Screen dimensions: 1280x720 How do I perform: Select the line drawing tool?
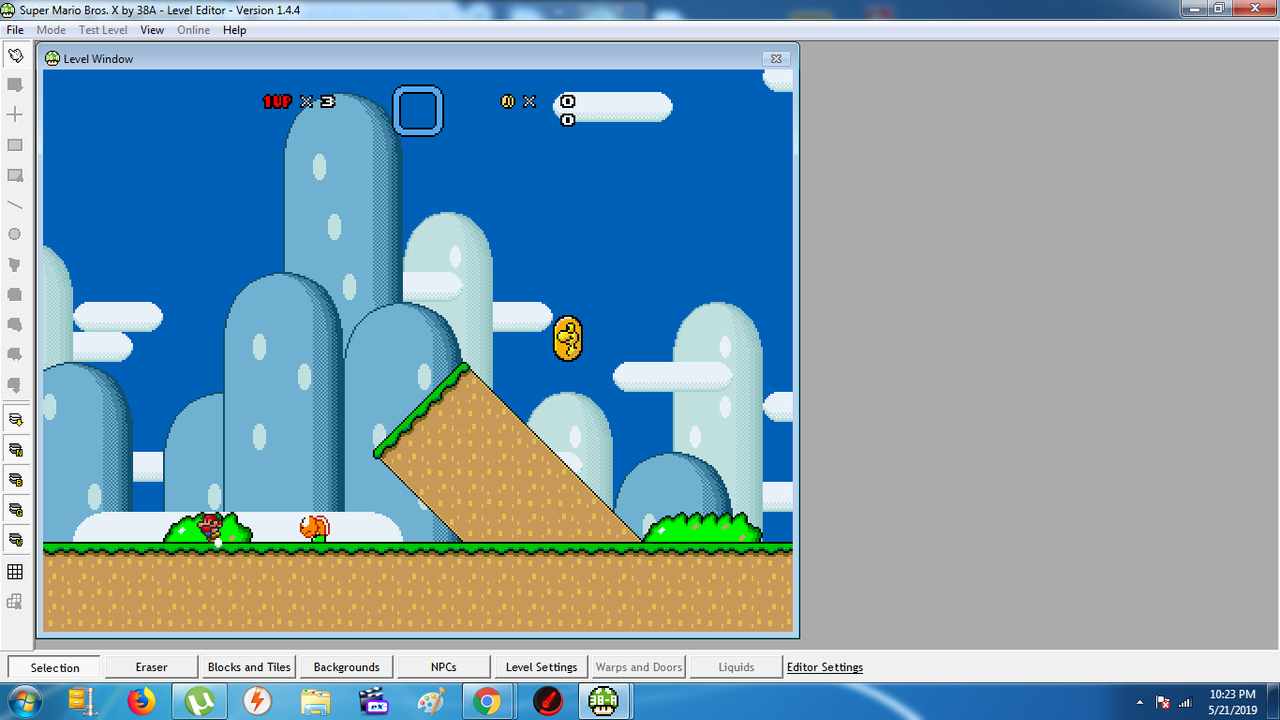(x=15, y=205)
